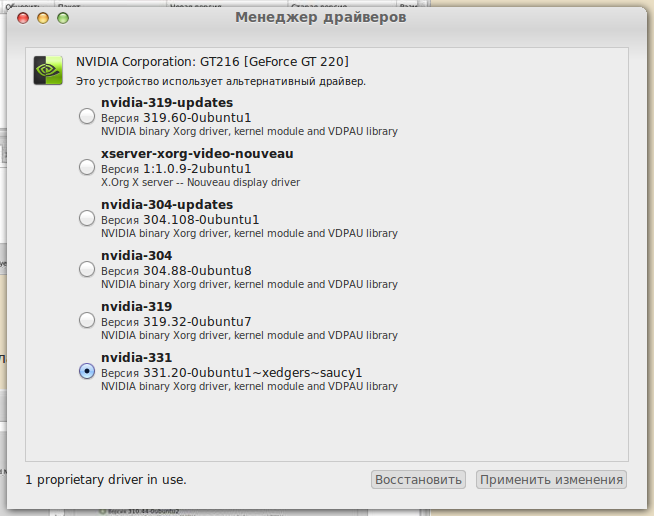Close the Менеджер драйверов window
This screenshot has height=516, width=654.
[x=23, y=18]
